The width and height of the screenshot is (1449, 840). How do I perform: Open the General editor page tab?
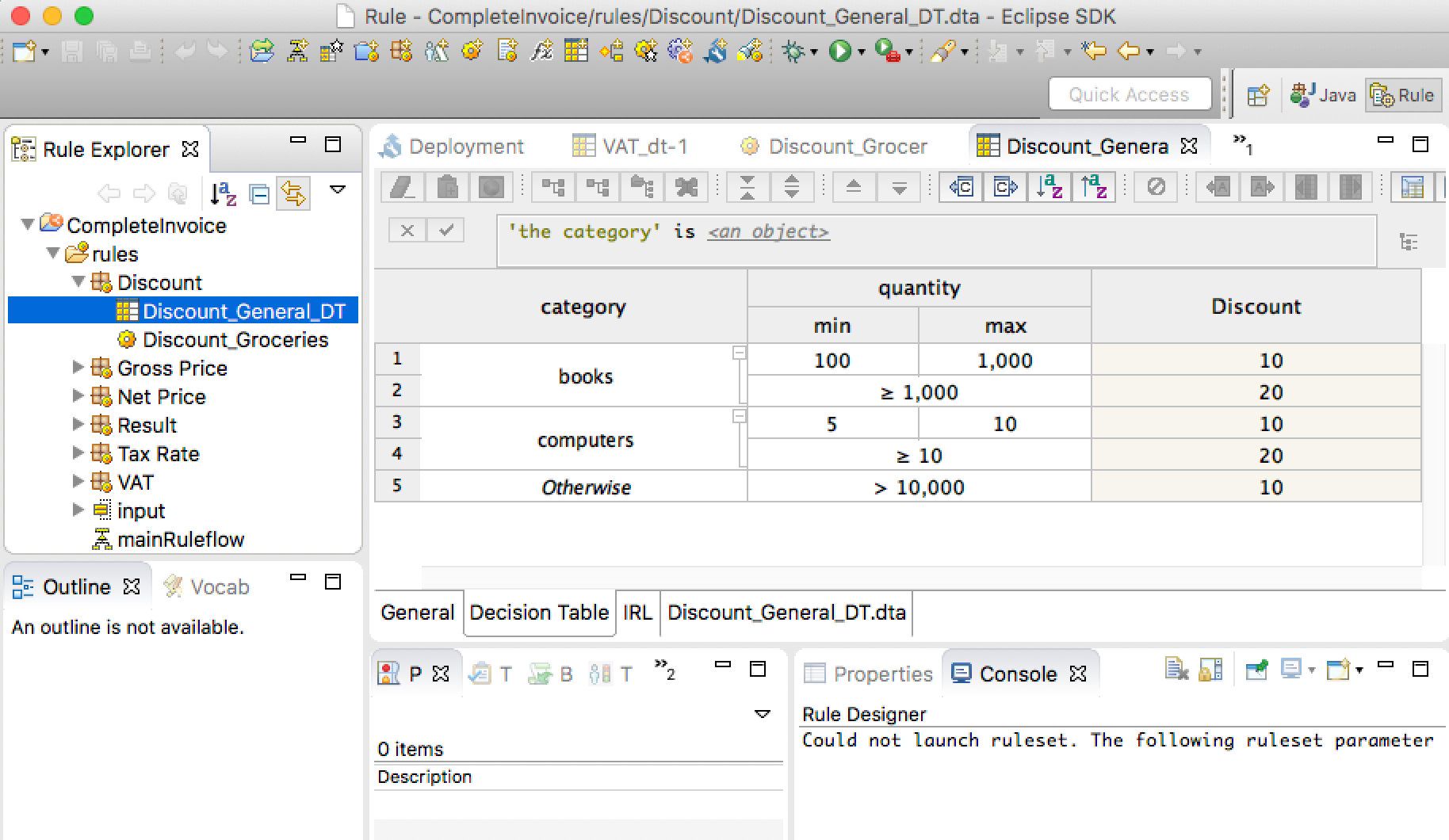coord(418,613)
